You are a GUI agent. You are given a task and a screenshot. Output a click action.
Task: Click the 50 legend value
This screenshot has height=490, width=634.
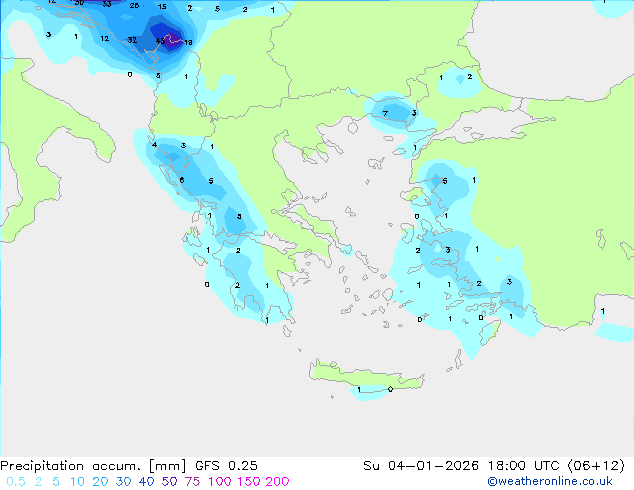(x=169, y=482)
